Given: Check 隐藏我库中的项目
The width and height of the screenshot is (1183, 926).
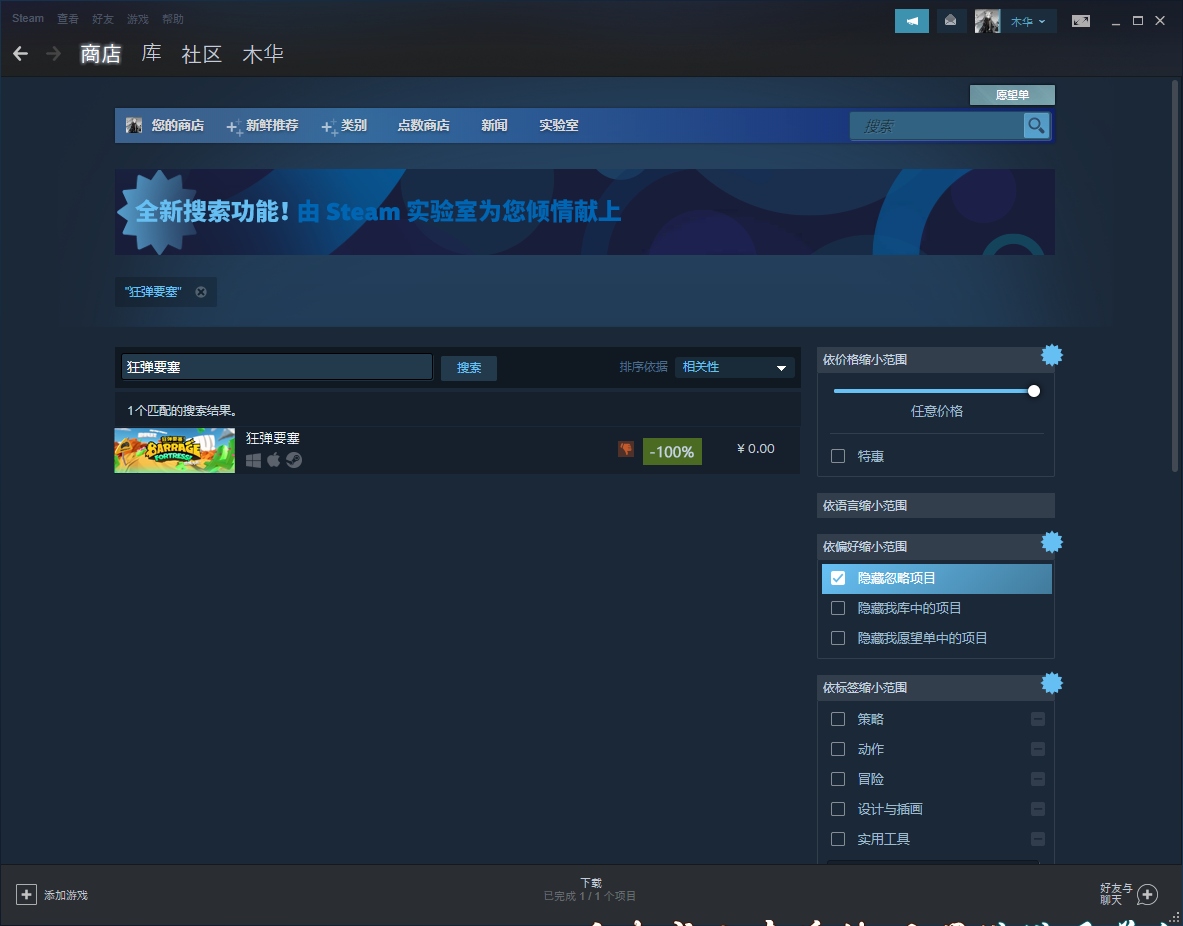Looking at the screenshot, I should pos(837,608).
